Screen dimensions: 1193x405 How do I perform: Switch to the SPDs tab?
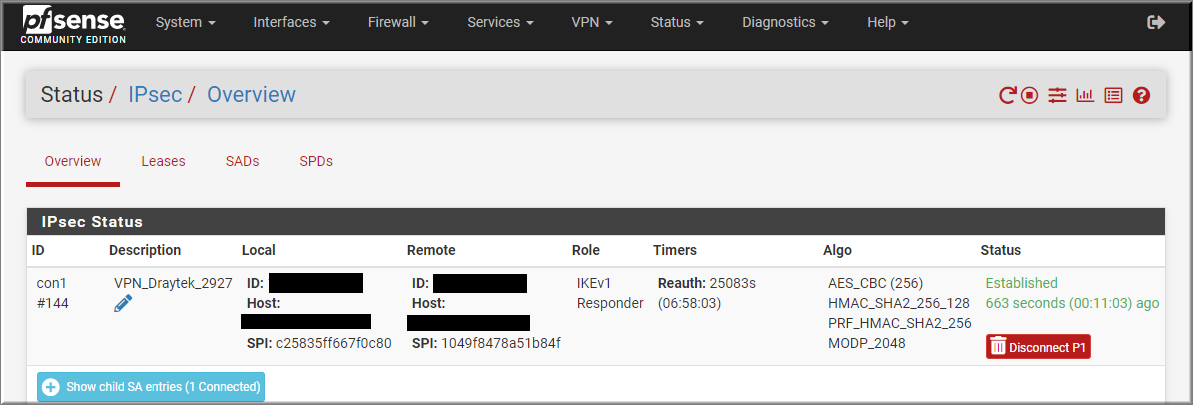[x=316, y=161]
